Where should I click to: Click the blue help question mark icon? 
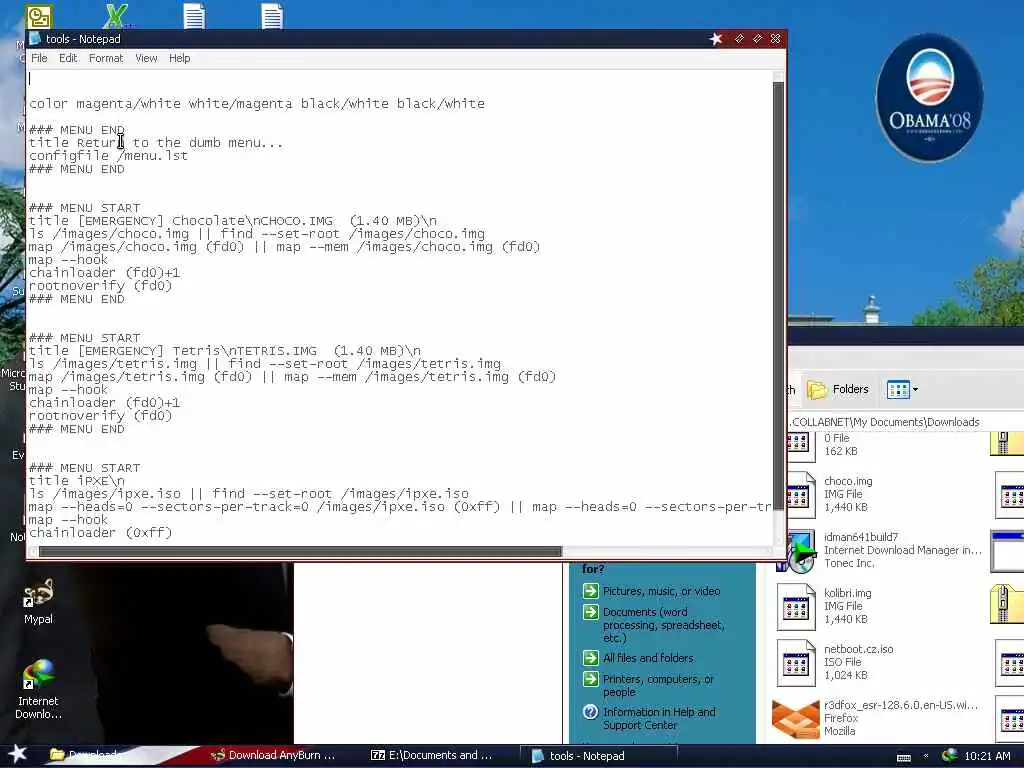point(590,712)
